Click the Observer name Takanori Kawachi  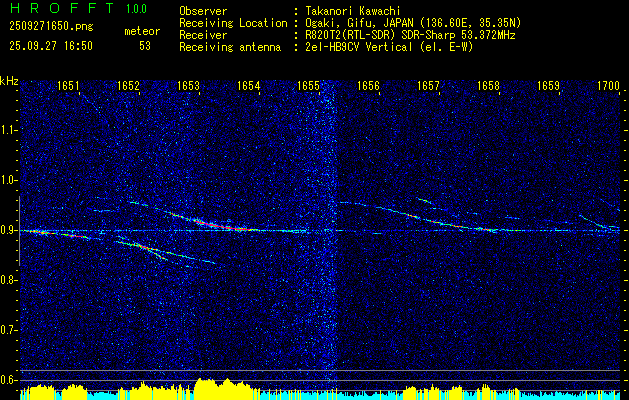tap(353, 11)
